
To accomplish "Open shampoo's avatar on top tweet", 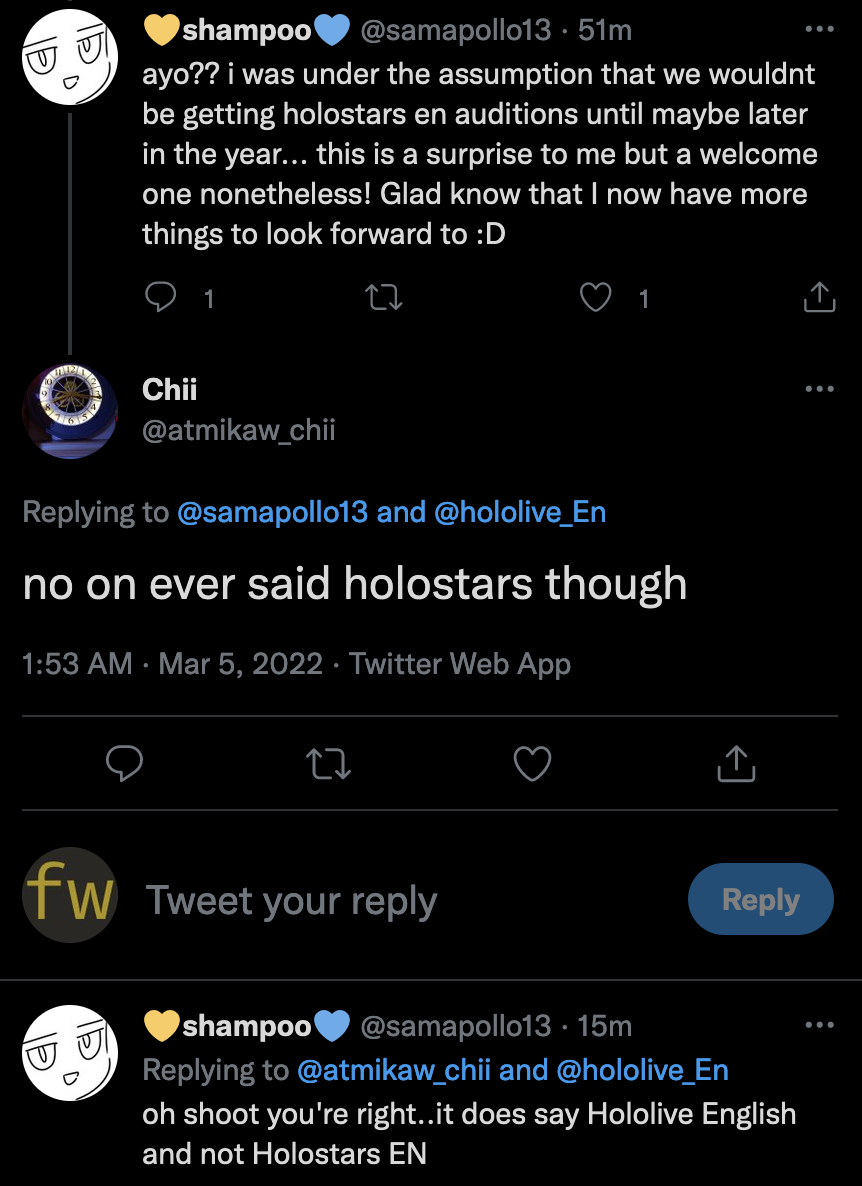I will (68, 58).
